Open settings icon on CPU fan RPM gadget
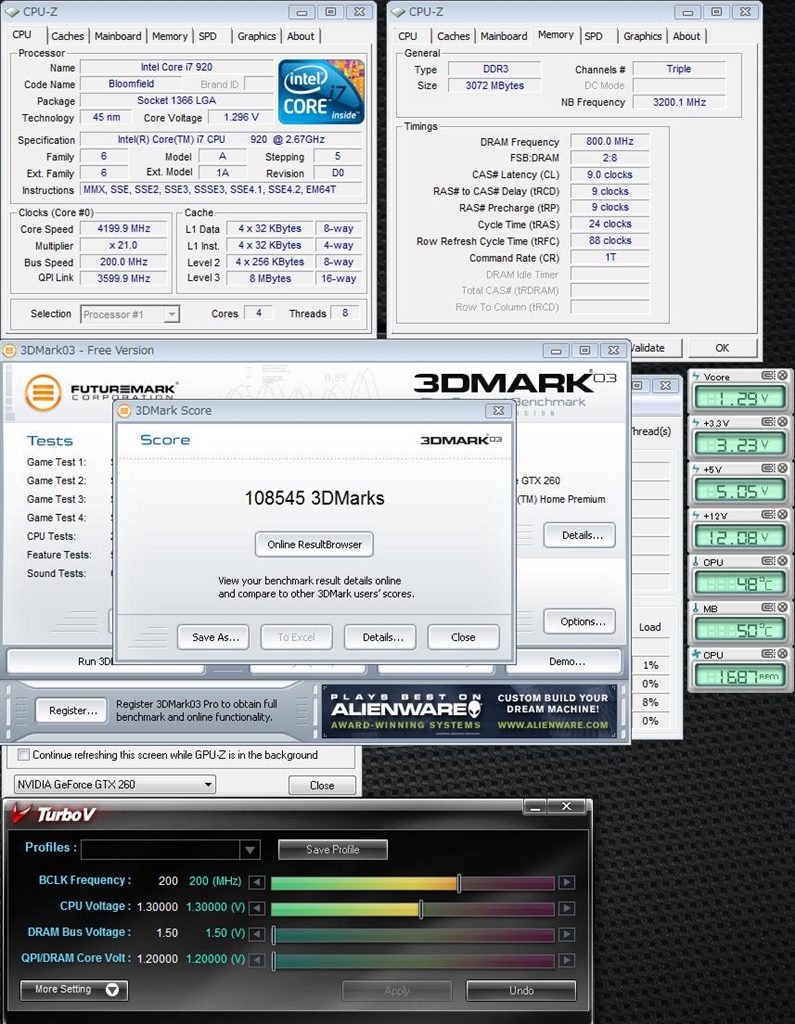The image size is (795, 1024). tap(768, 654)
